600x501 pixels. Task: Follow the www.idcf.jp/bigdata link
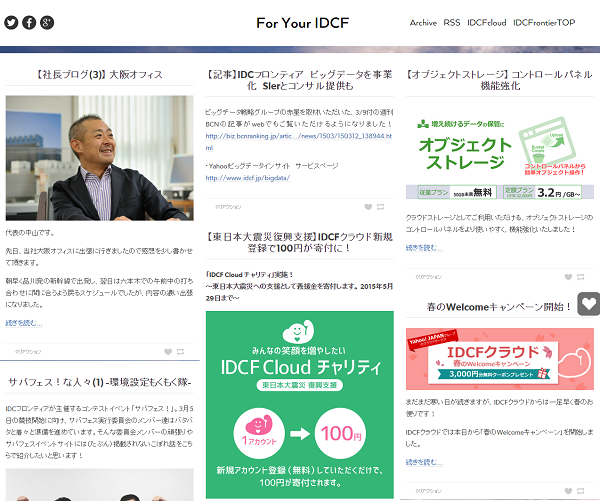(248, 178)
